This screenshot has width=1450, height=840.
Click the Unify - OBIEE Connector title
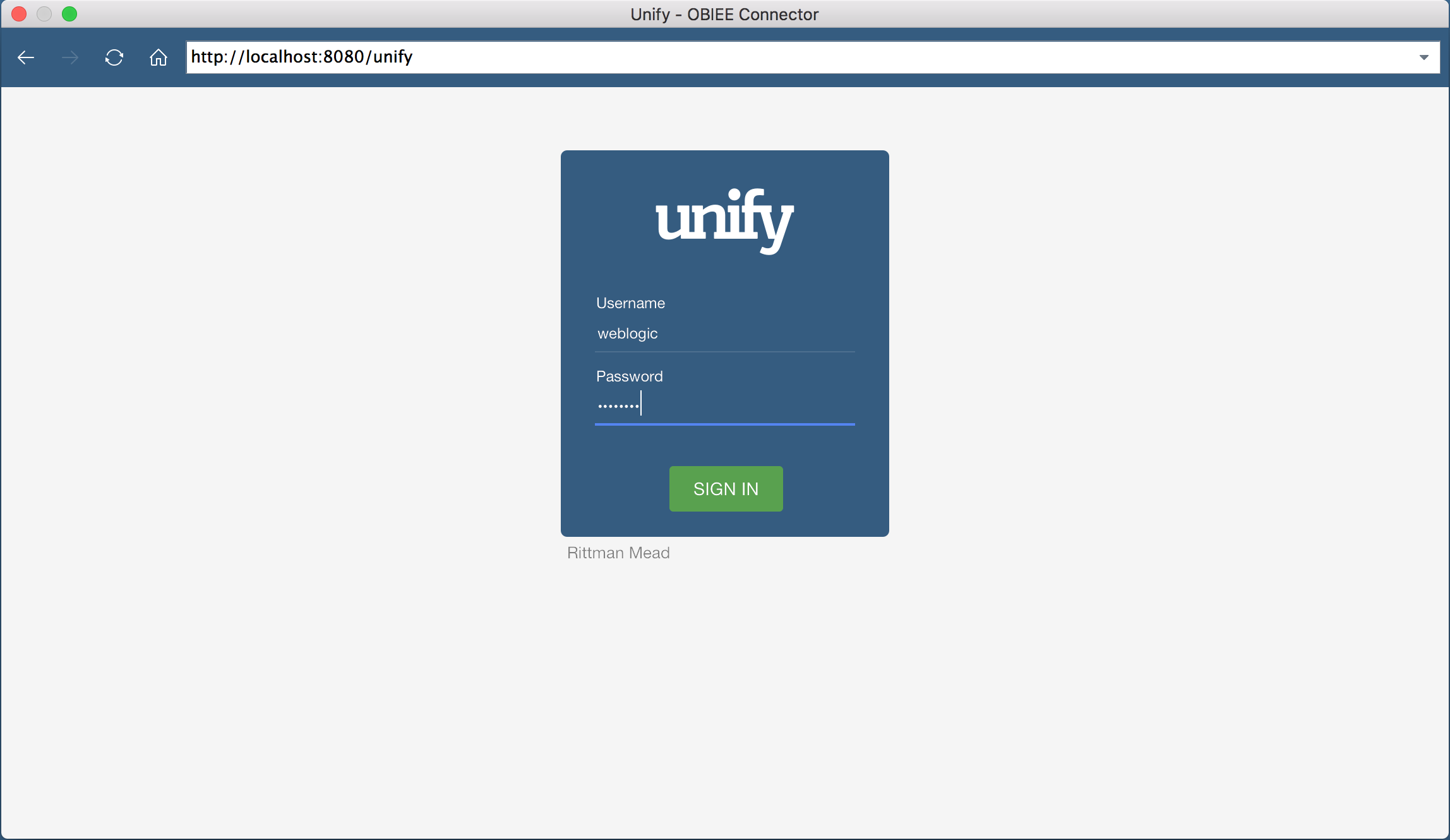pos(724,14)
